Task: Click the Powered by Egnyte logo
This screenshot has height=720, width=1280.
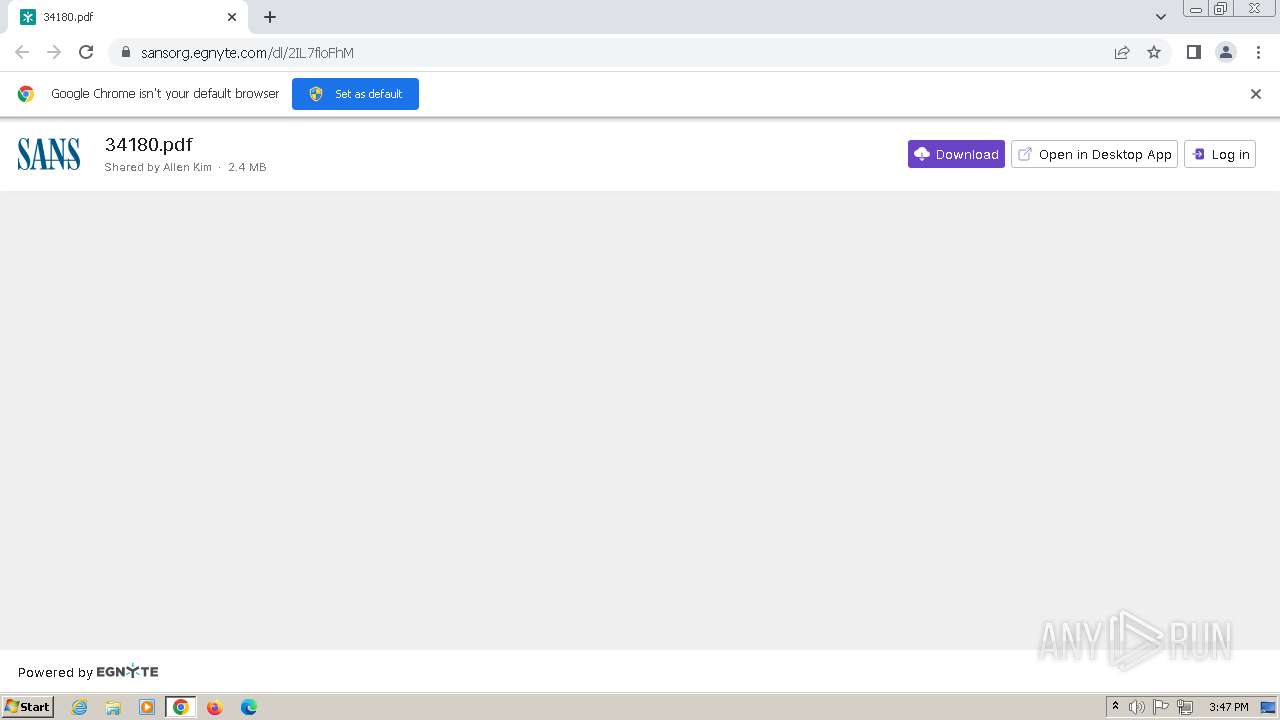Action: pos(127,672)
